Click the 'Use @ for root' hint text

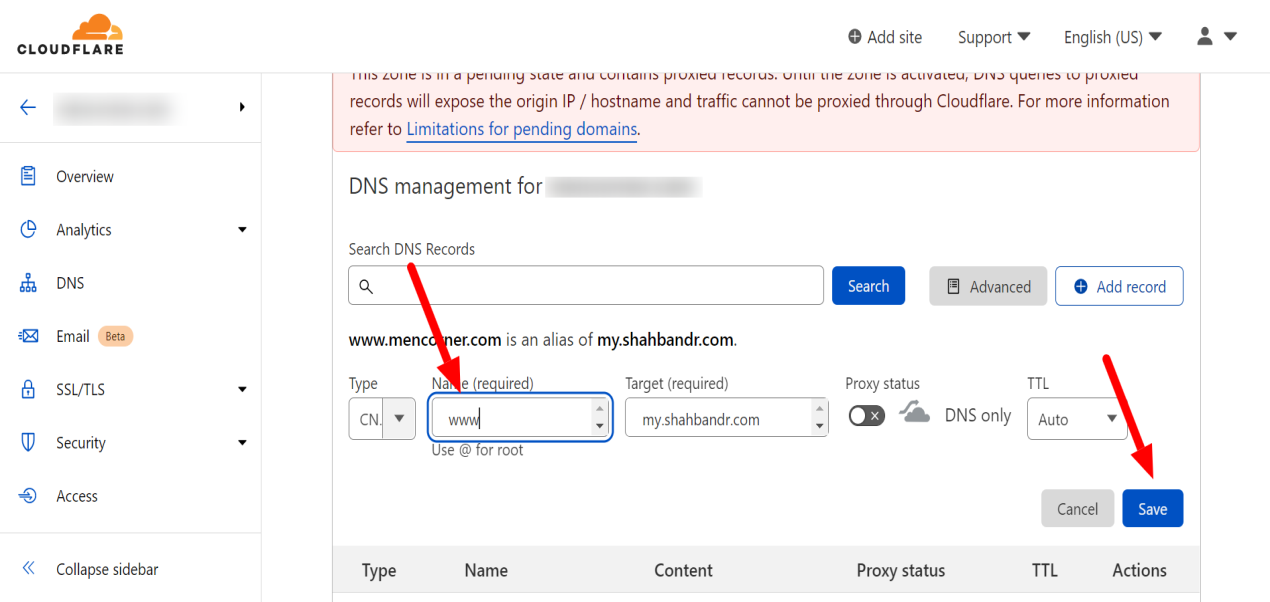click(x=477, y=450)
